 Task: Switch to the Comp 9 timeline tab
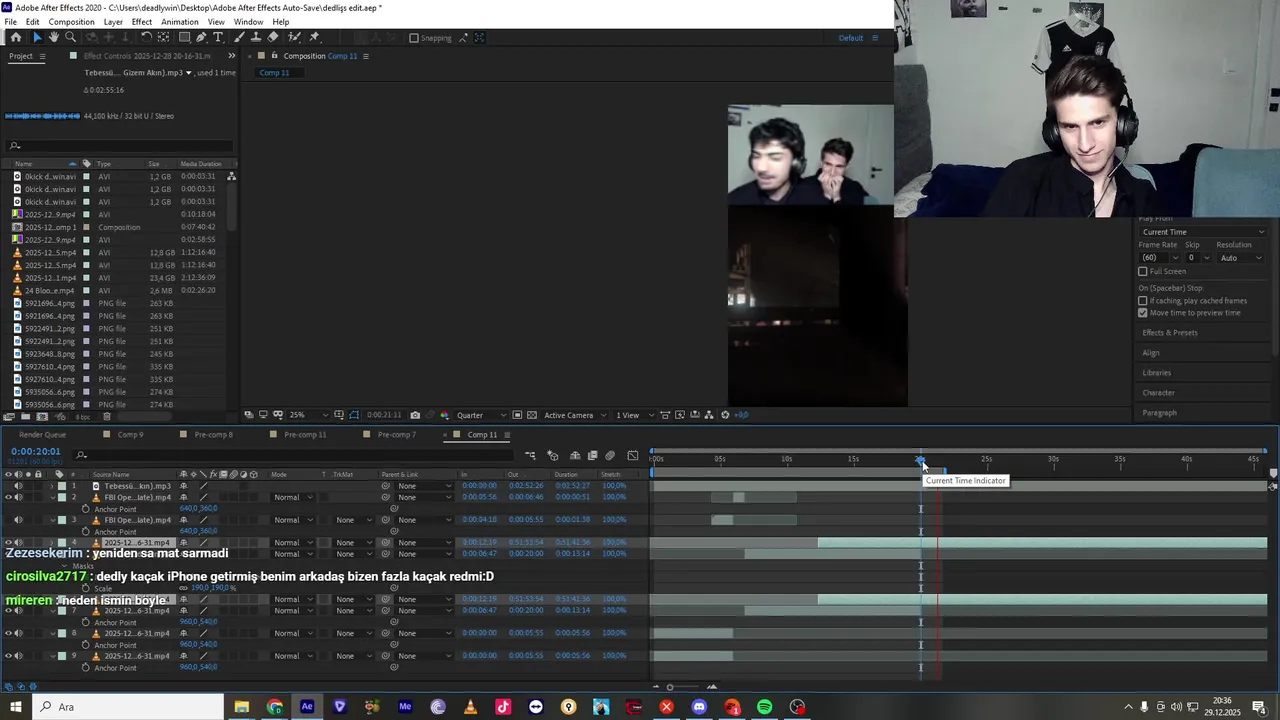130,435
